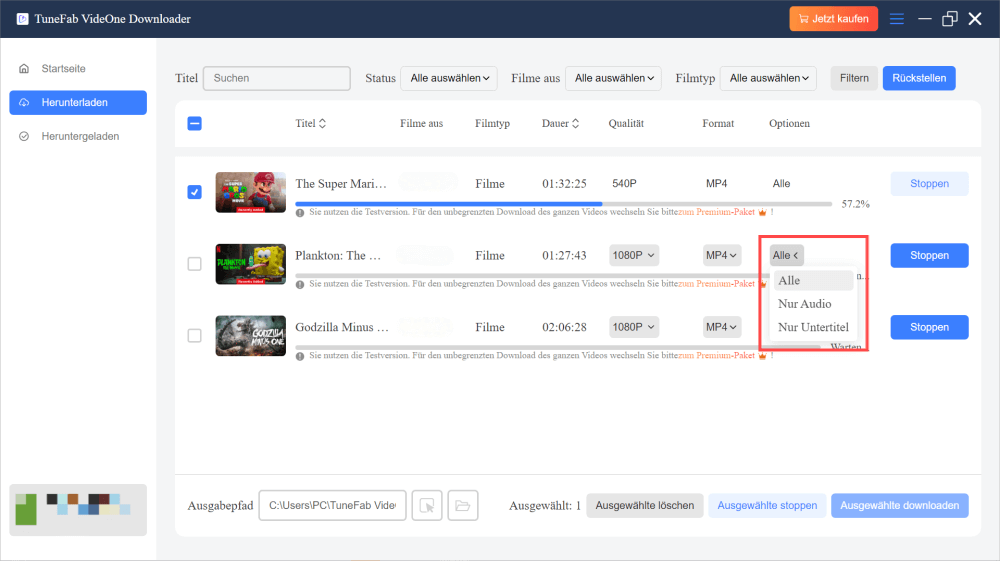
Task: Uncheck The Super Mario row checkbox
Action: pyautogui.click(x=195, y=192)
